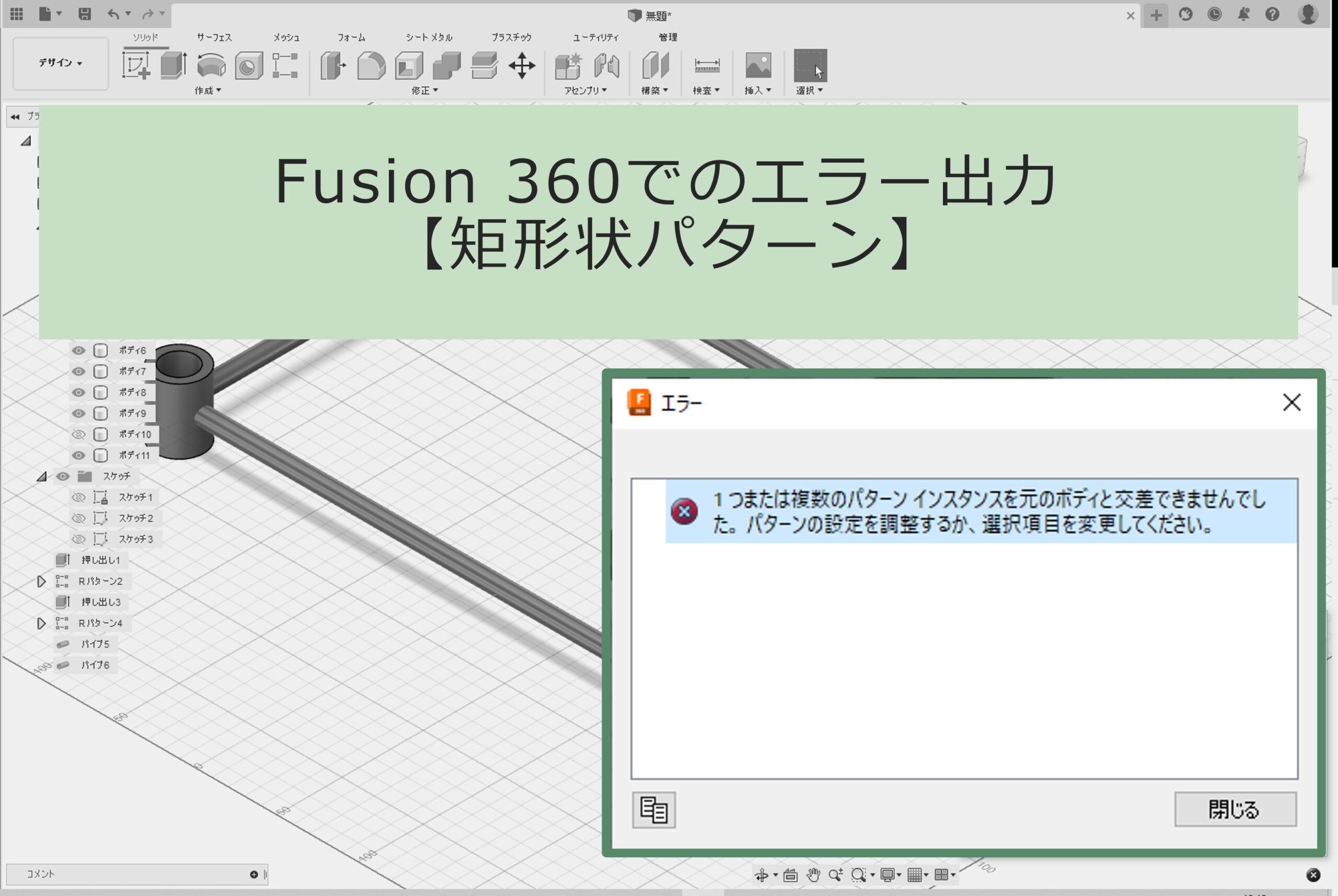The height and width of the screenshot is (896, 1338).
Task: Toggle visibility of the スケッチ folder
Action: click(62, 476)
